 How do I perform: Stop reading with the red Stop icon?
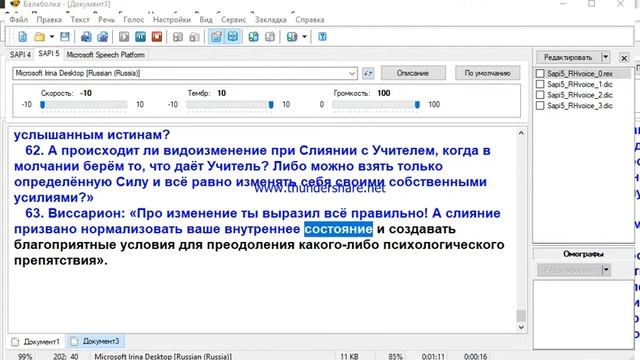coord(157,37)
